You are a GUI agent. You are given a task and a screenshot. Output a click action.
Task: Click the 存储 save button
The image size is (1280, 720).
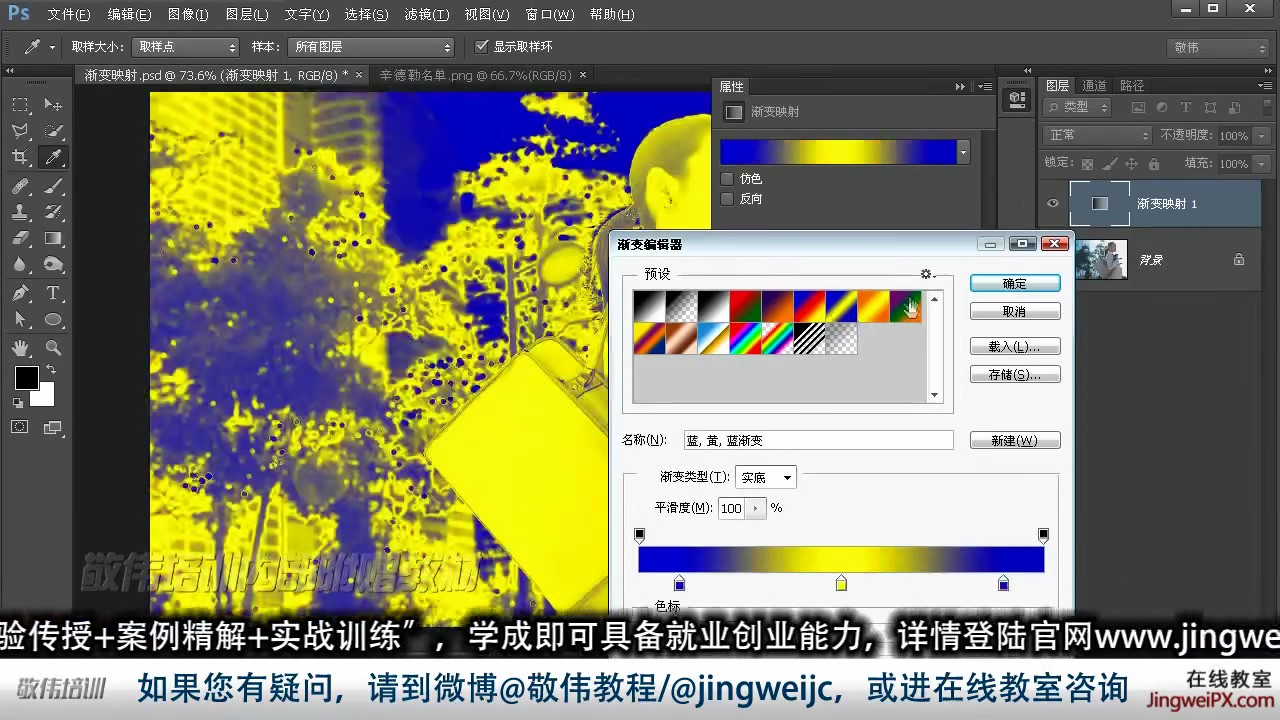click(x=1015, y=375)
